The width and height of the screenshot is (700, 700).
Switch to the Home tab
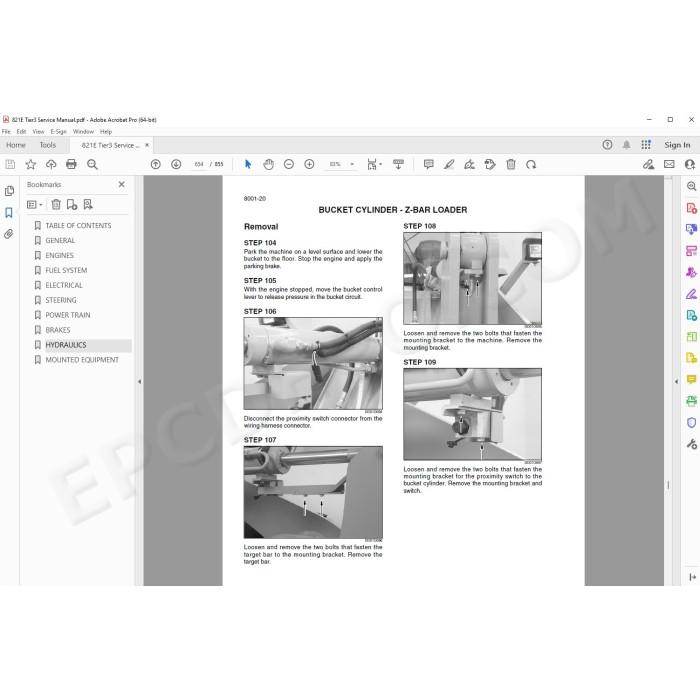(x=16, y=145)
